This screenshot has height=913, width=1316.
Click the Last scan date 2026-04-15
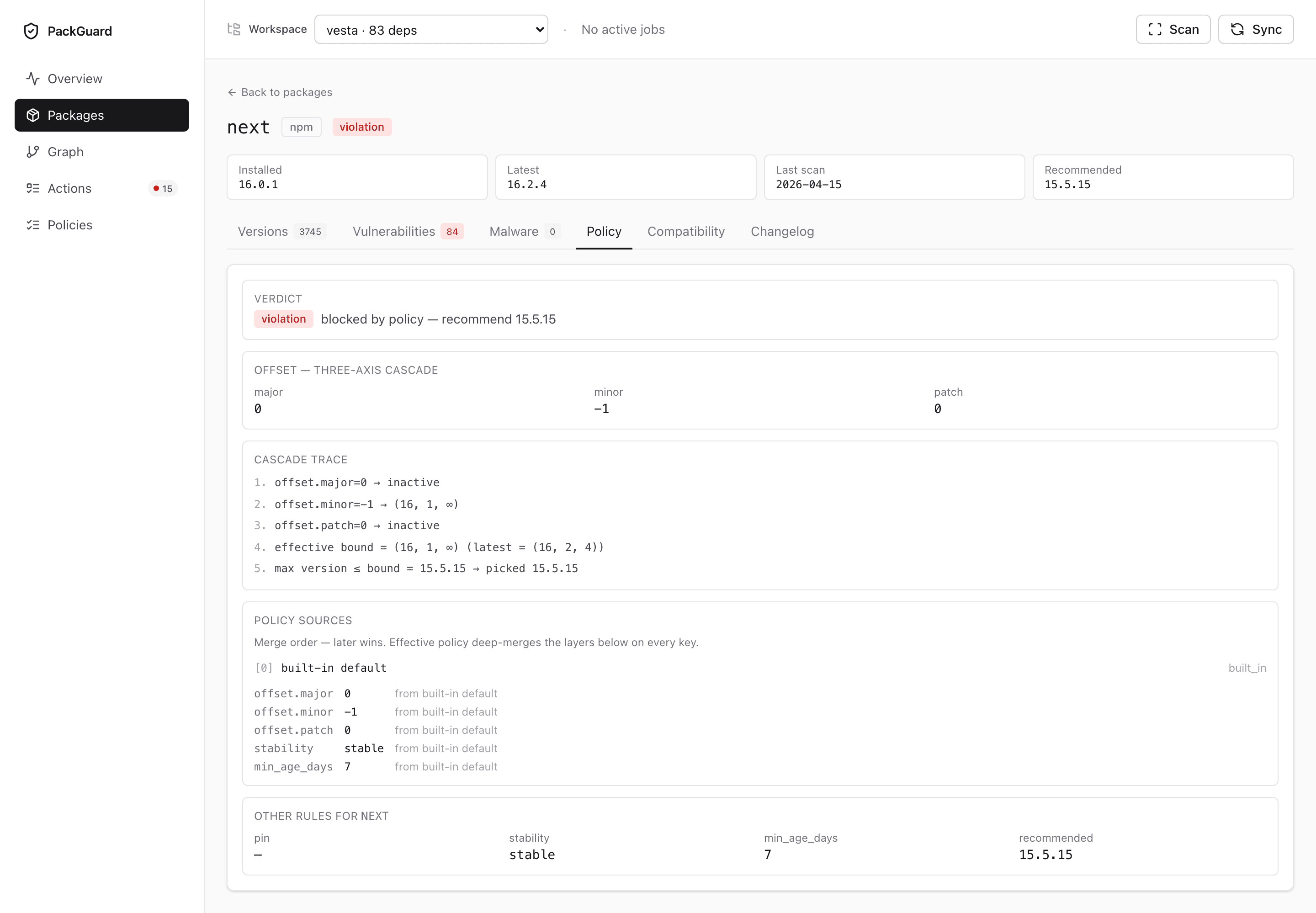click(808, 184)
